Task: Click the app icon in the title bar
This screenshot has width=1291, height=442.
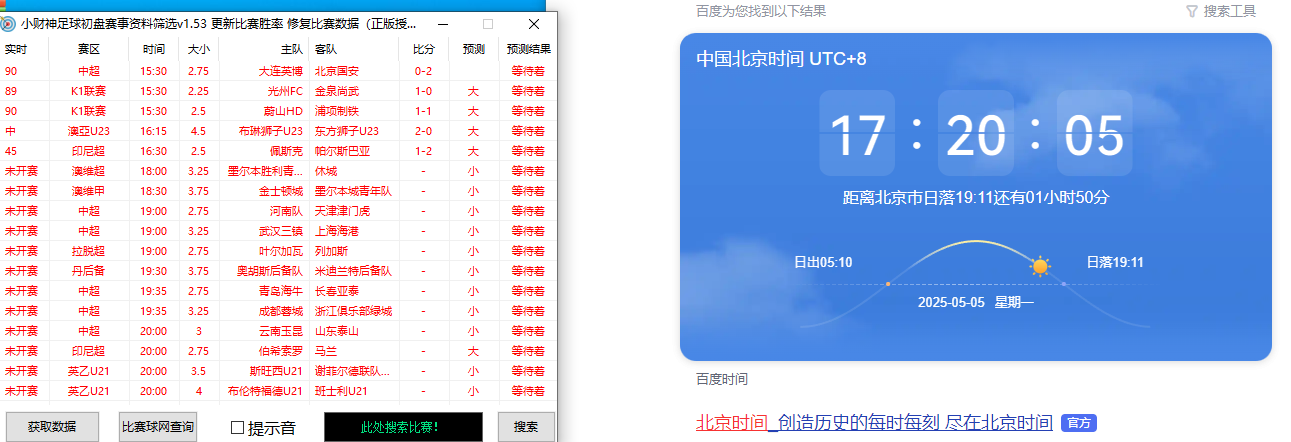Action: pos(9,24)
